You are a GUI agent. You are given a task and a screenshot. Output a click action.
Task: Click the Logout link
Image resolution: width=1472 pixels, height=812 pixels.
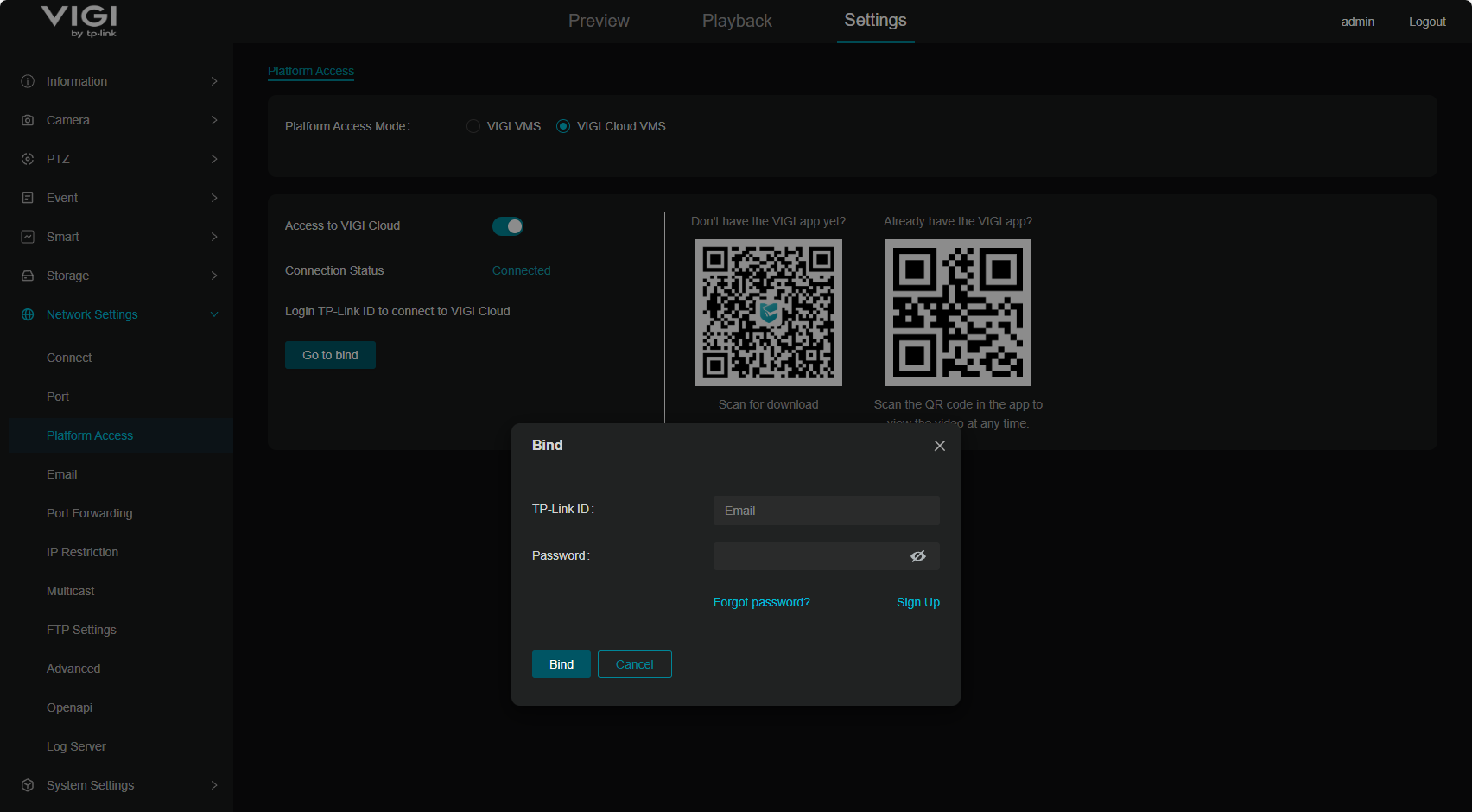click(1427, 22)
